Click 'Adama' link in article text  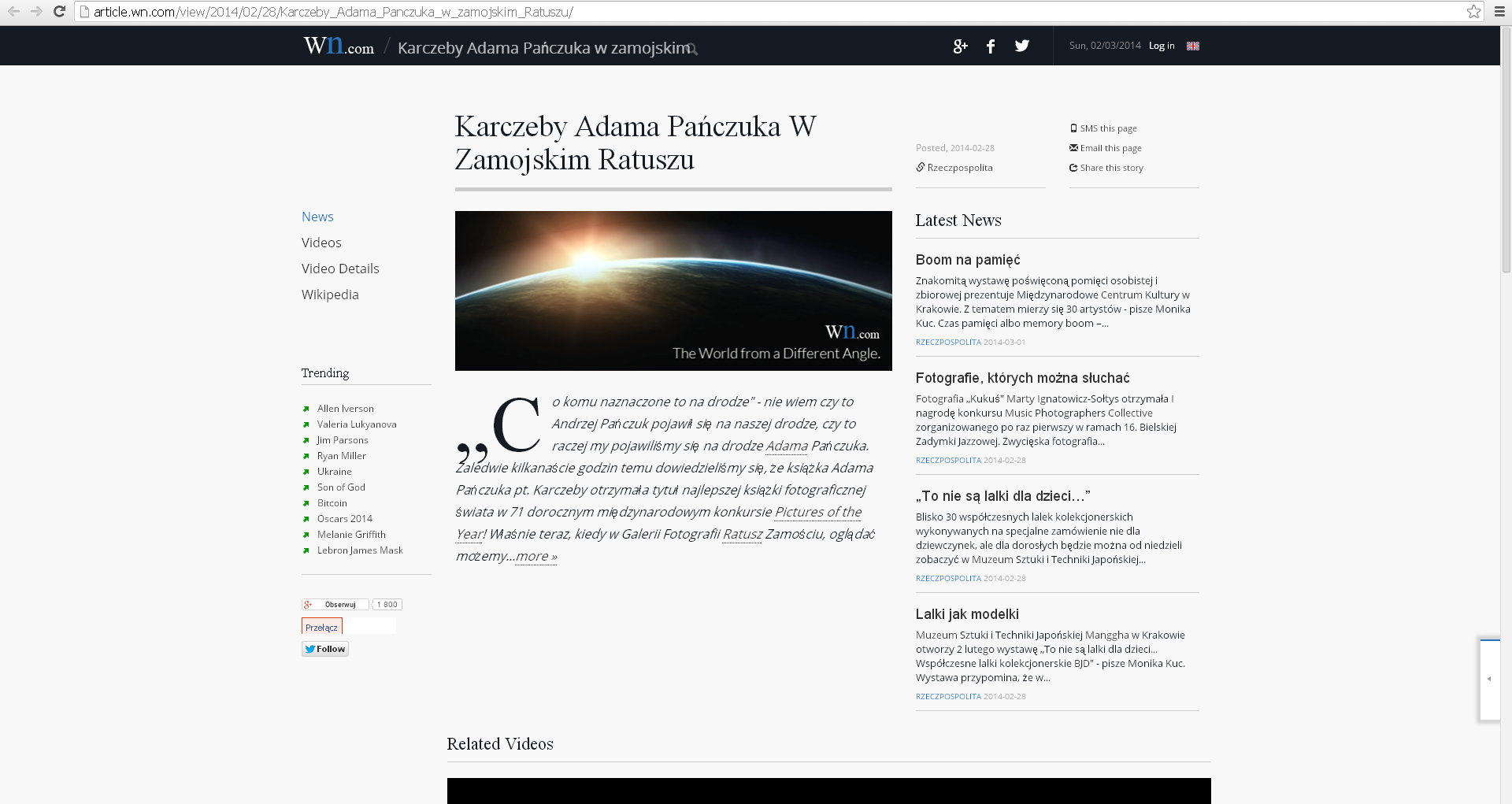click(787, 446)
